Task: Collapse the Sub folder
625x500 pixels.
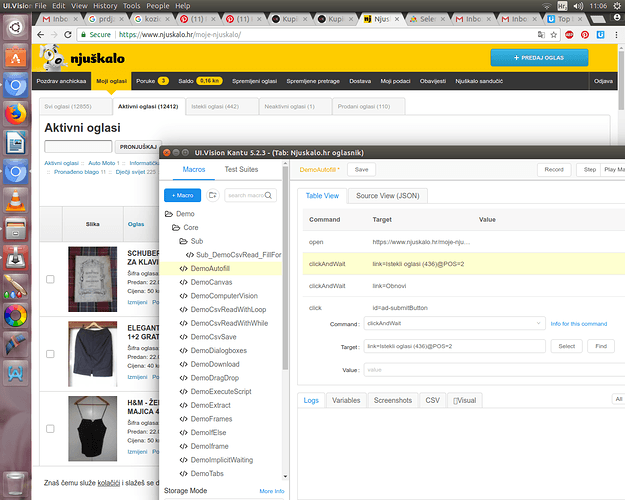Action: (x=183, y=241)
